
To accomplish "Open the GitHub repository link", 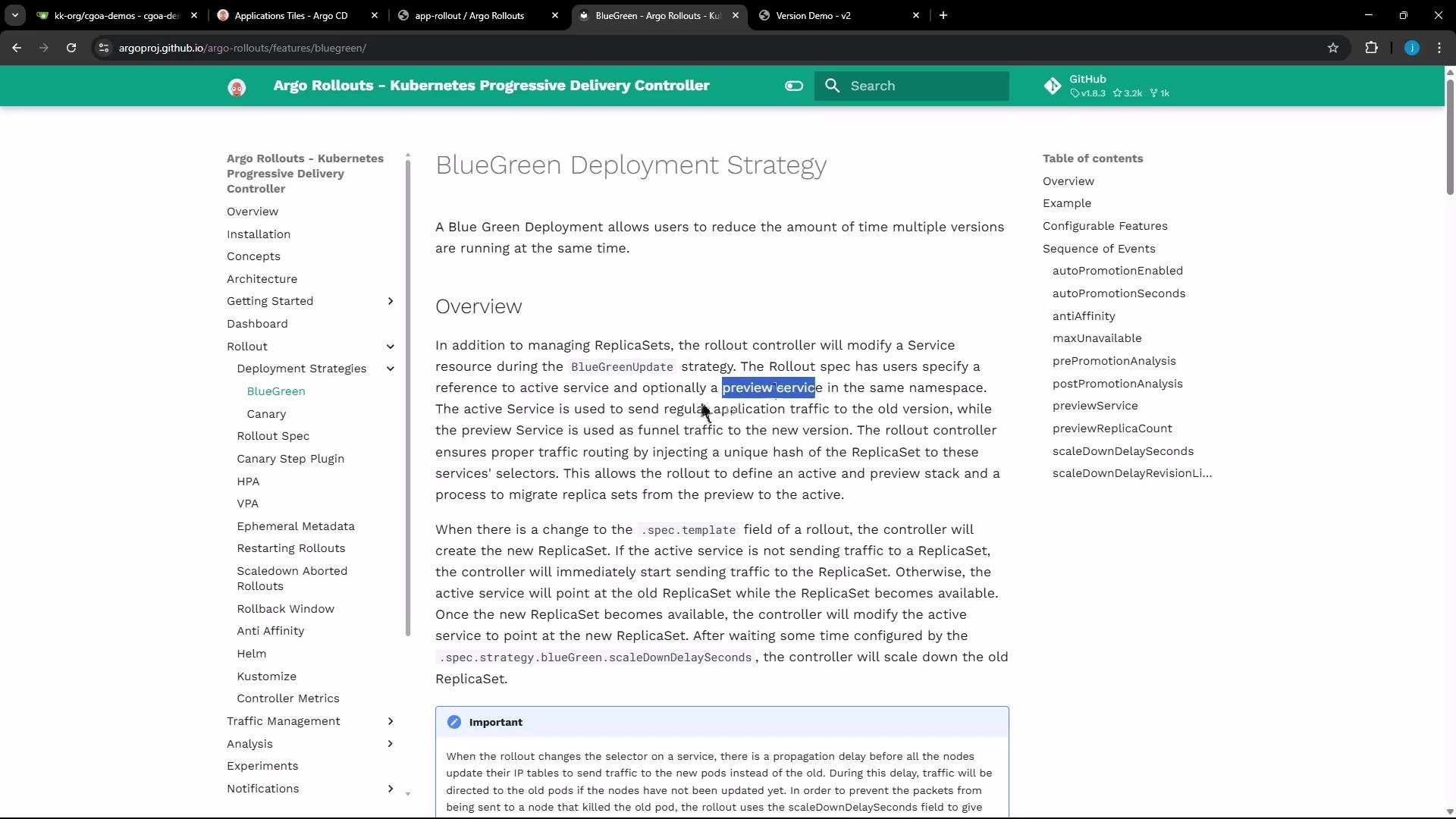I will pyautogui.click(x=1108, y=86).
